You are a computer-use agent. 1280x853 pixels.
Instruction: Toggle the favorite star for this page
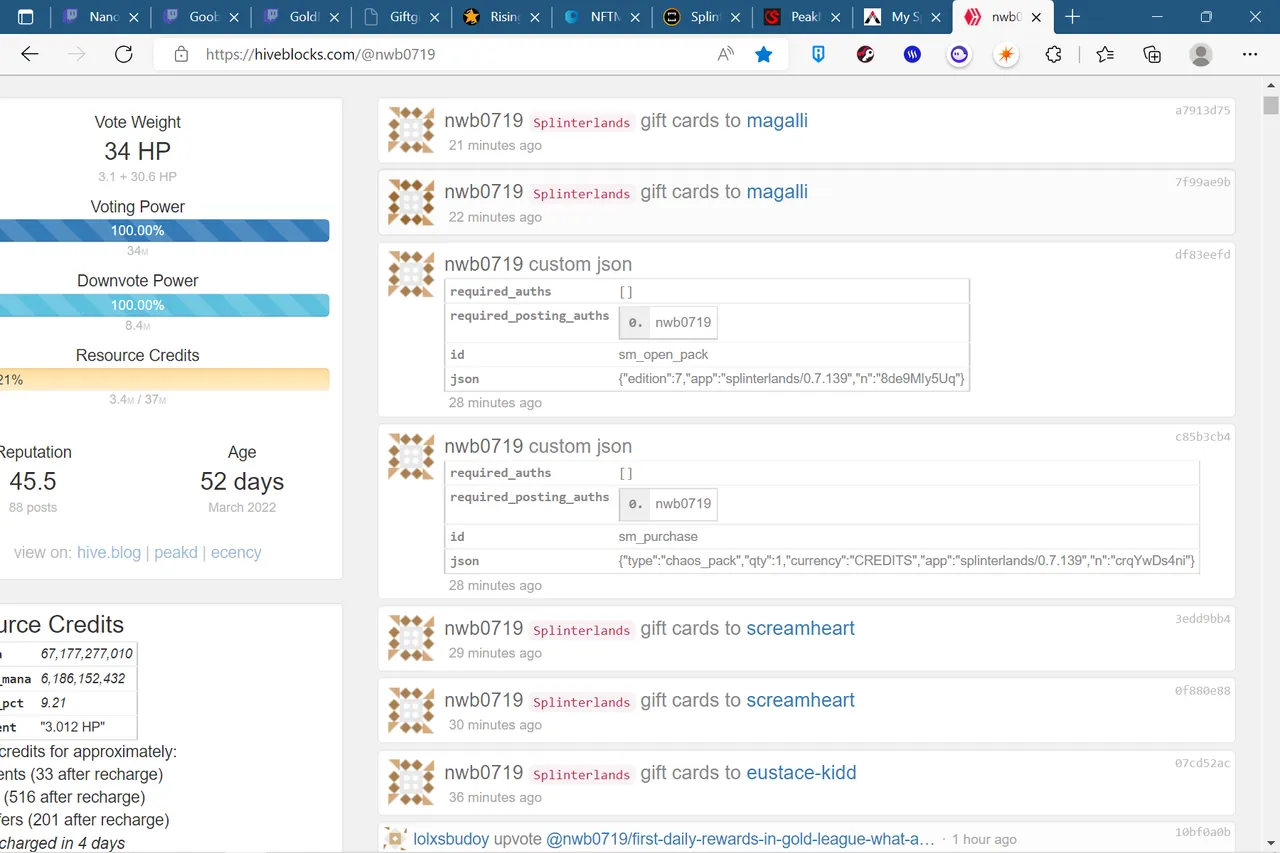pos(764,55)
